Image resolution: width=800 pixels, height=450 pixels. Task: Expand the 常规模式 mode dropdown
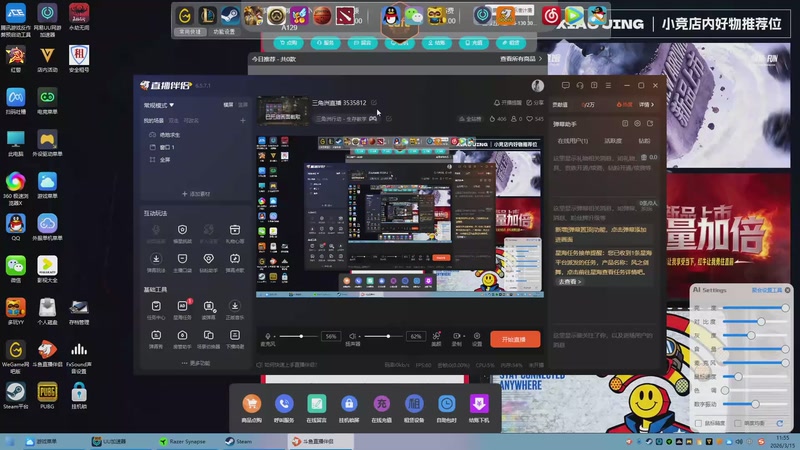point(159,105)
